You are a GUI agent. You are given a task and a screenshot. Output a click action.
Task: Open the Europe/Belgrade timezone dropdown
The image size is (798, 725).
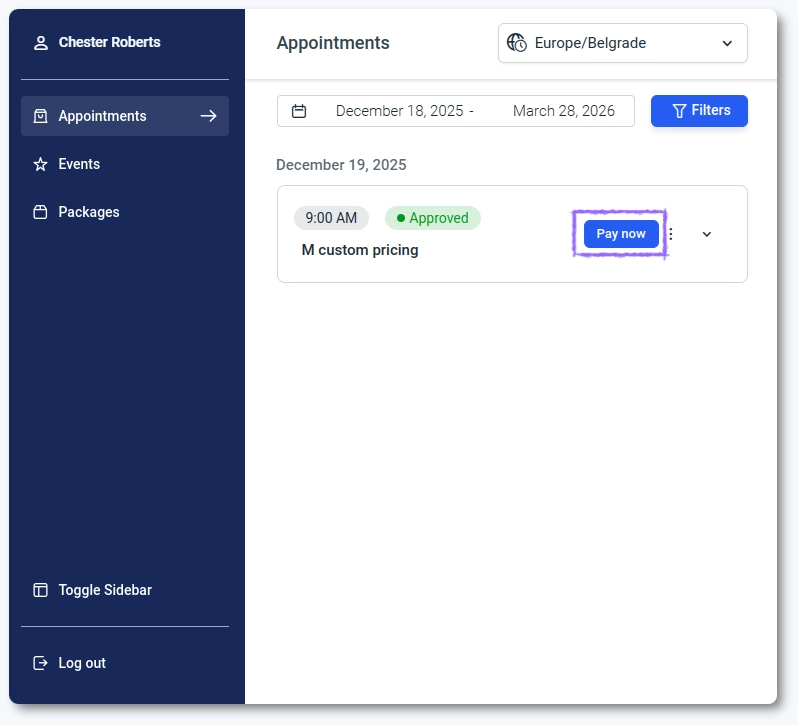[x=622, y=43]
